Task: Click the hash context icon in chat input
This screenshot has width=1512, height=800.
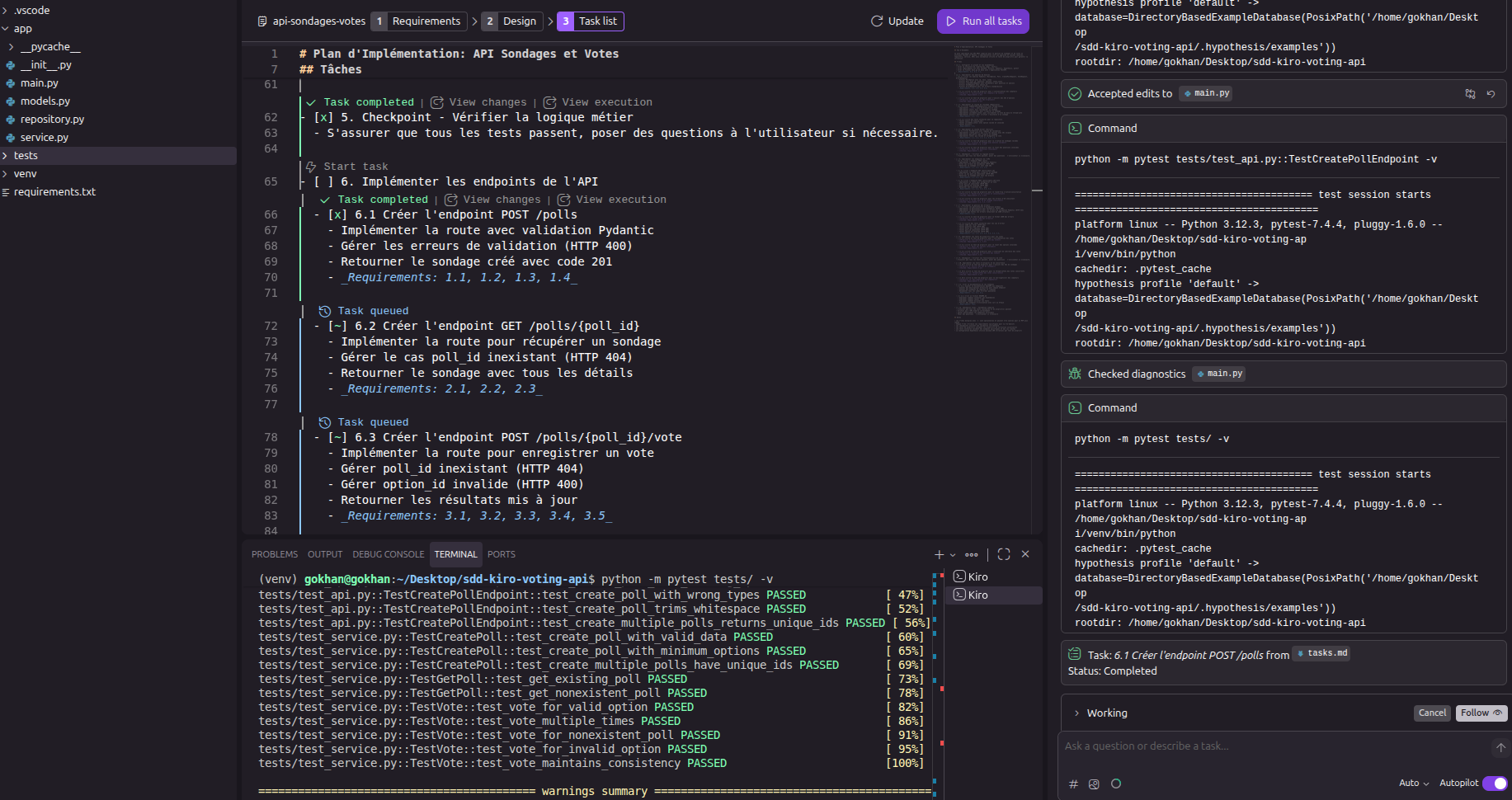Action: [1073, 784]
